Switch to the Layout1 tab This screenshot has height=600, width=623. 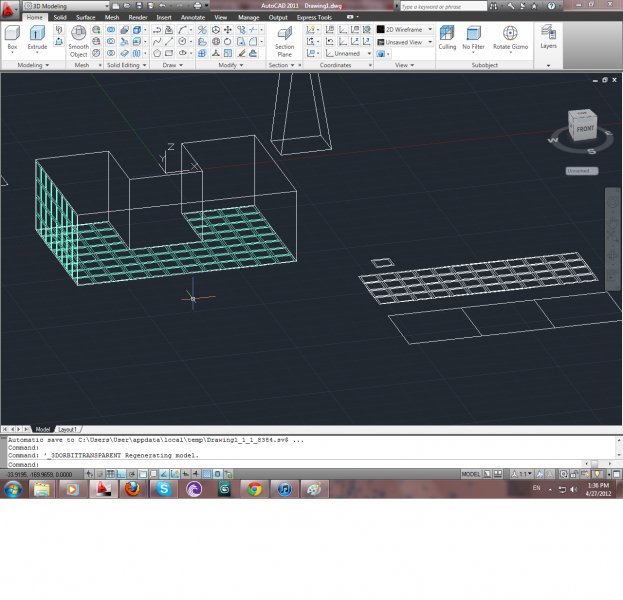pos(67,429)
